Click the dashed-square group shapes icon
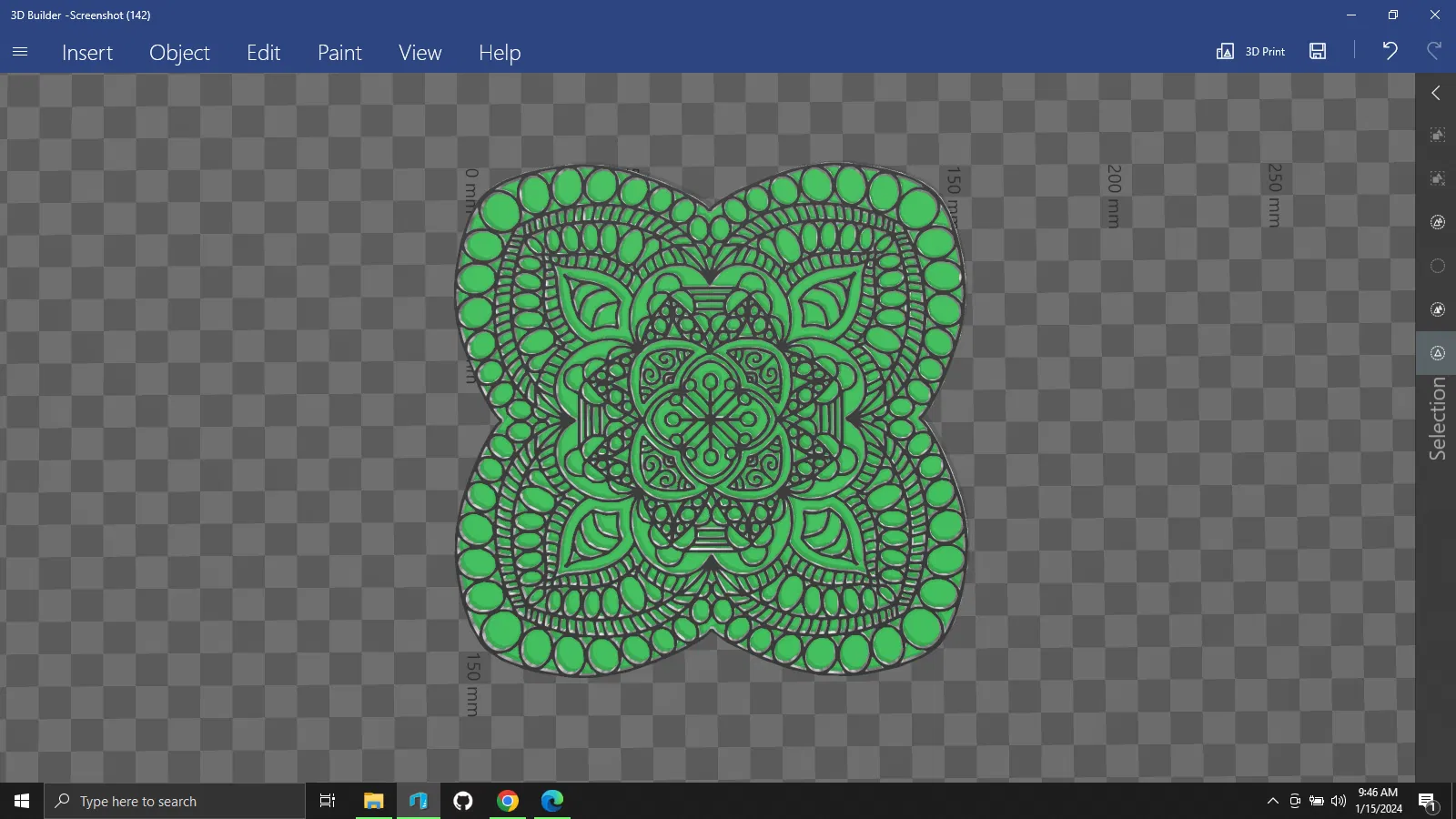 [x=1438, y=135]
